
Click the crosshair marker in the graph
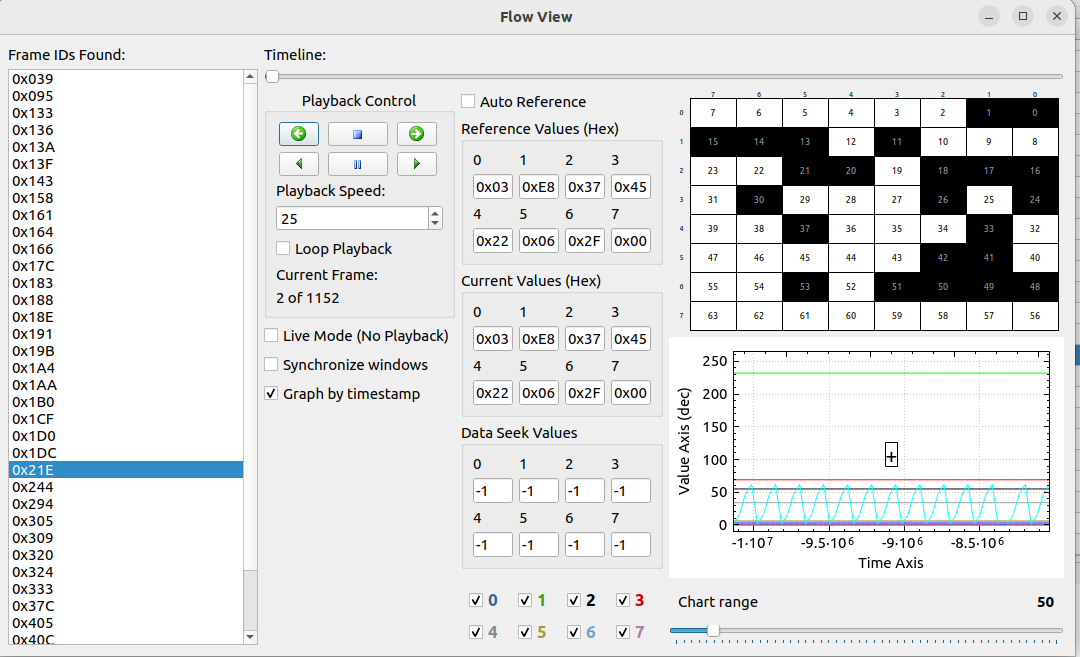click(x=891, y=455)
